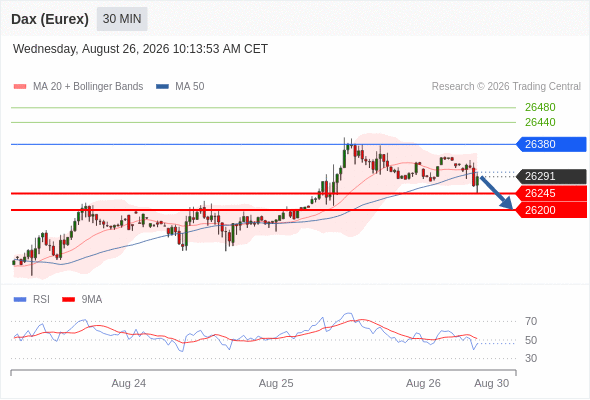This screenshot has width=590, height=400.
Task: Click the RSI blue legend swatch
Action: coord(20,300)
